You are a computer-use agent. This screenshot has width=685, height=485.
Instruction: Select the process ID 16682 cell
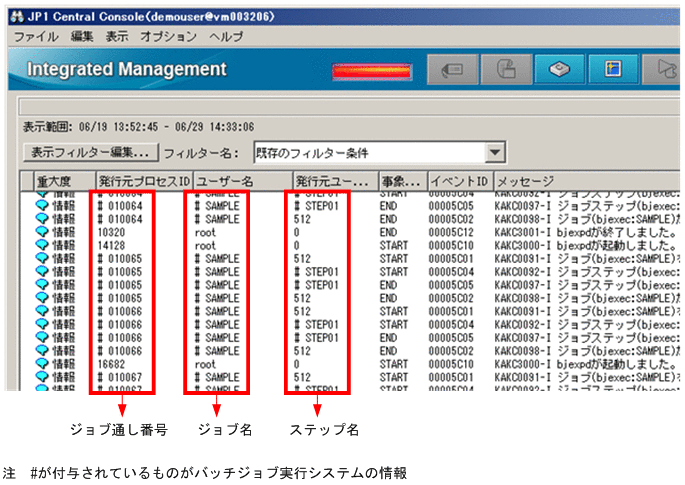coord(111,364)
